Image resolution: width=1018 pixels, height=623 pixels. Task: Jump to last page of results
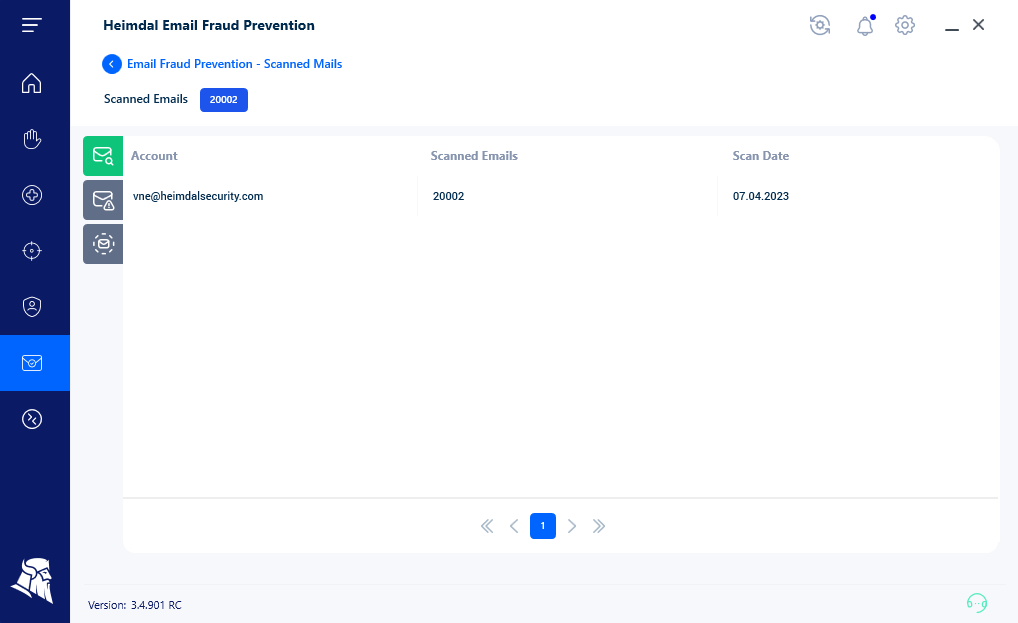[599, 526]
